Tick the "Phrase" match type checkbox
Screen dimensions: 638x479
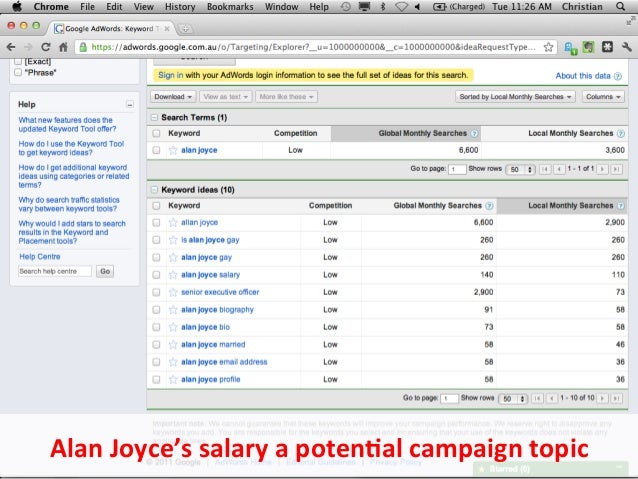pyautogui.click(x=18, y=72)
